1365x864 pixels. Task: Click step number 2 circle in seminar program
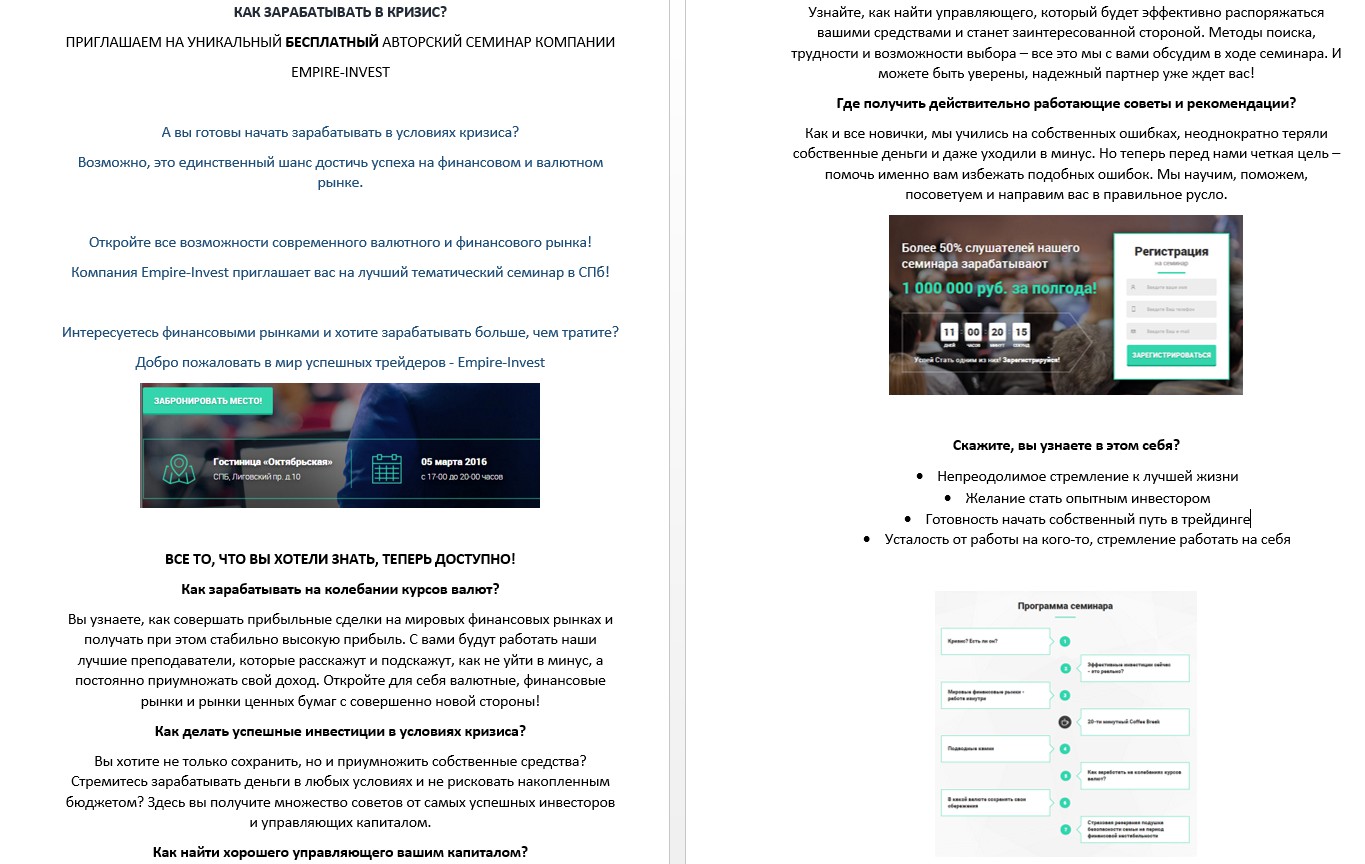click(x=1065, y=668)
